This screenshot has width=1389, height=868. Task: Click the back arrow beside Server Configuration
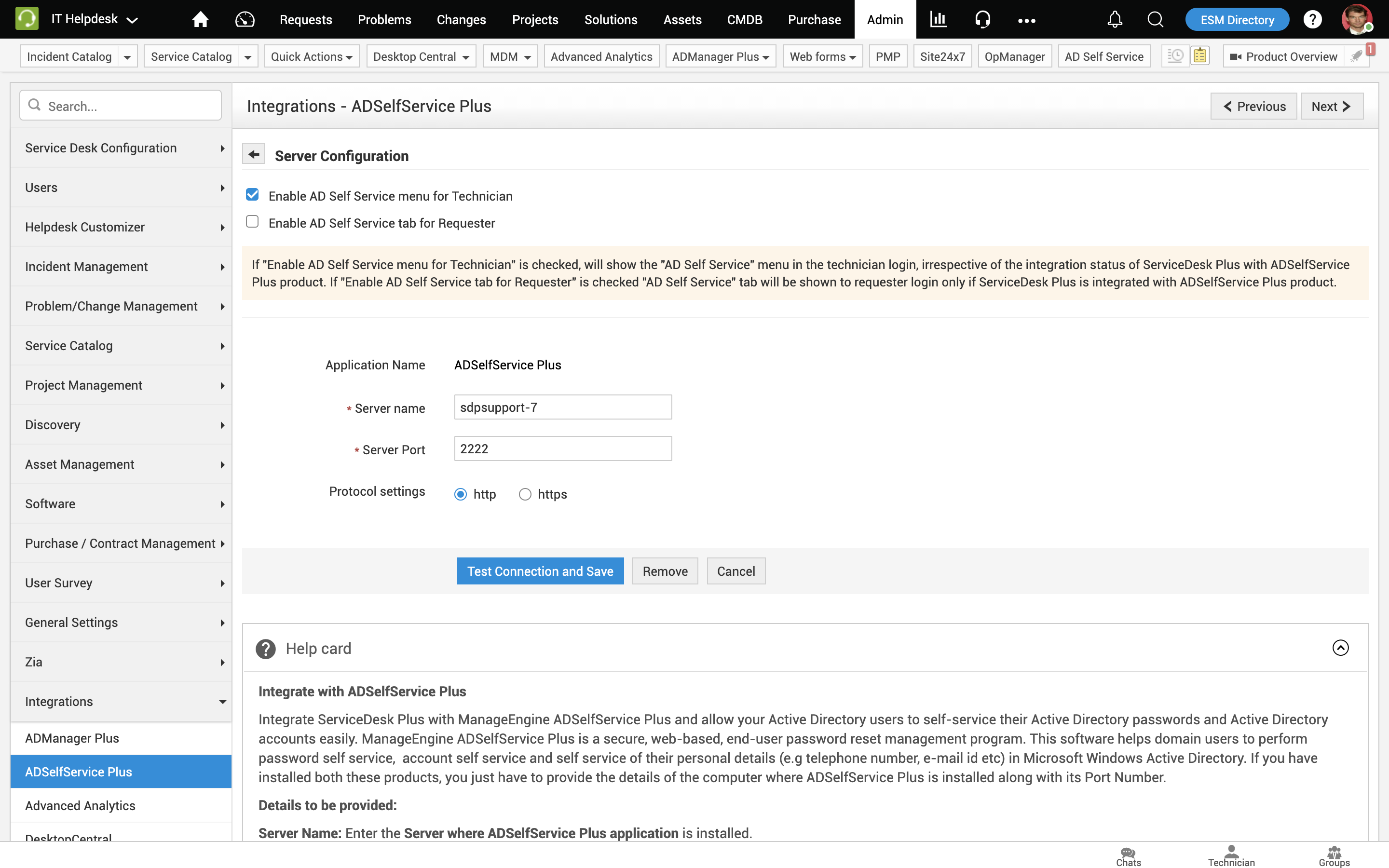pos(254,154)
